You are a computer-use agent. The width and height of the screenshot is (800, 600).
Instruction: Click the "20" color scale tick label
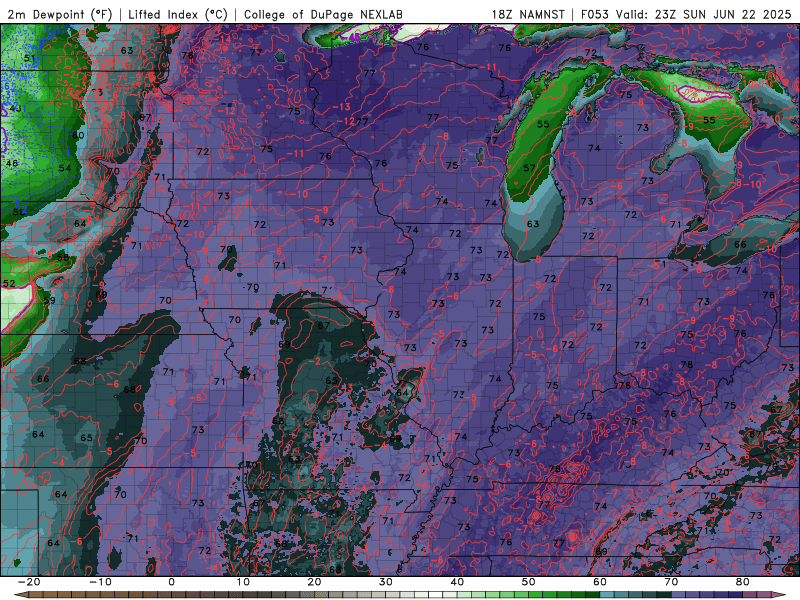[x=314, y=582]
